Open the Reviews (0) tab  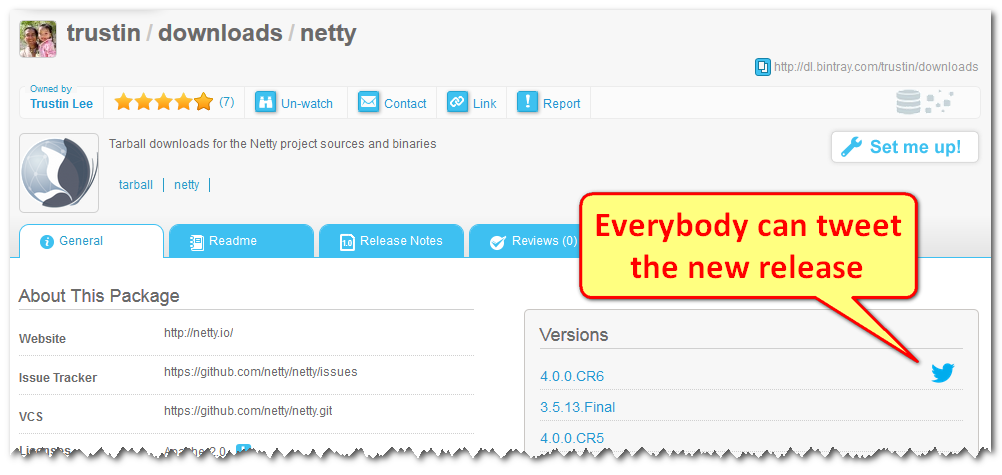coord(532,241)
